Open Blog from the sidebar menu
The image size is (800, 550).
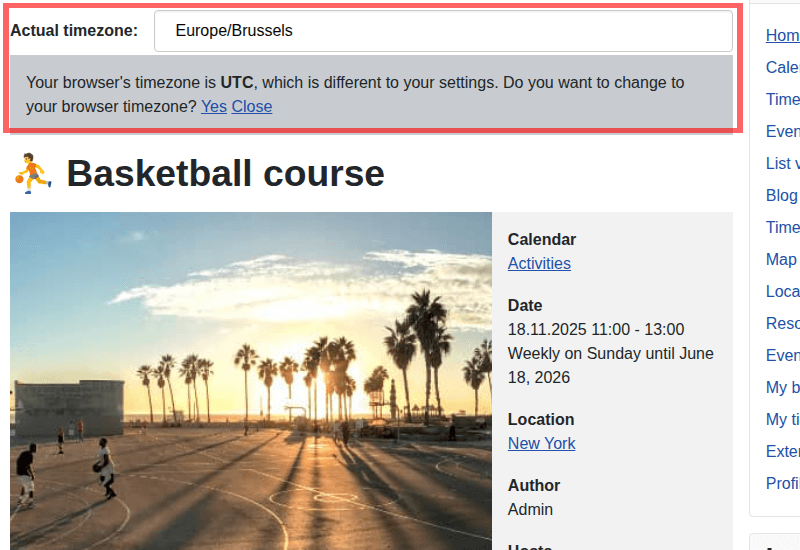click(x=782, y=195)
